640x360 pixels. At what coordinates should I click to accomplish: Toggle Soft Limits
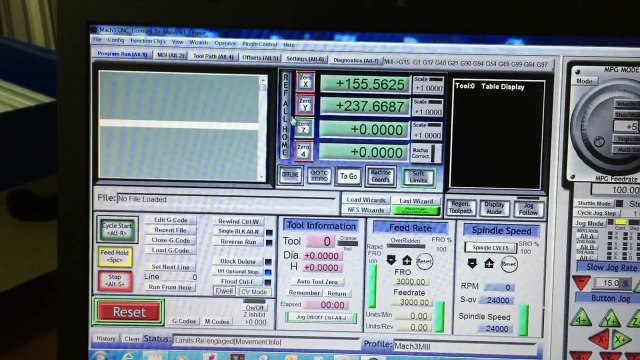(x=418, y=177)
